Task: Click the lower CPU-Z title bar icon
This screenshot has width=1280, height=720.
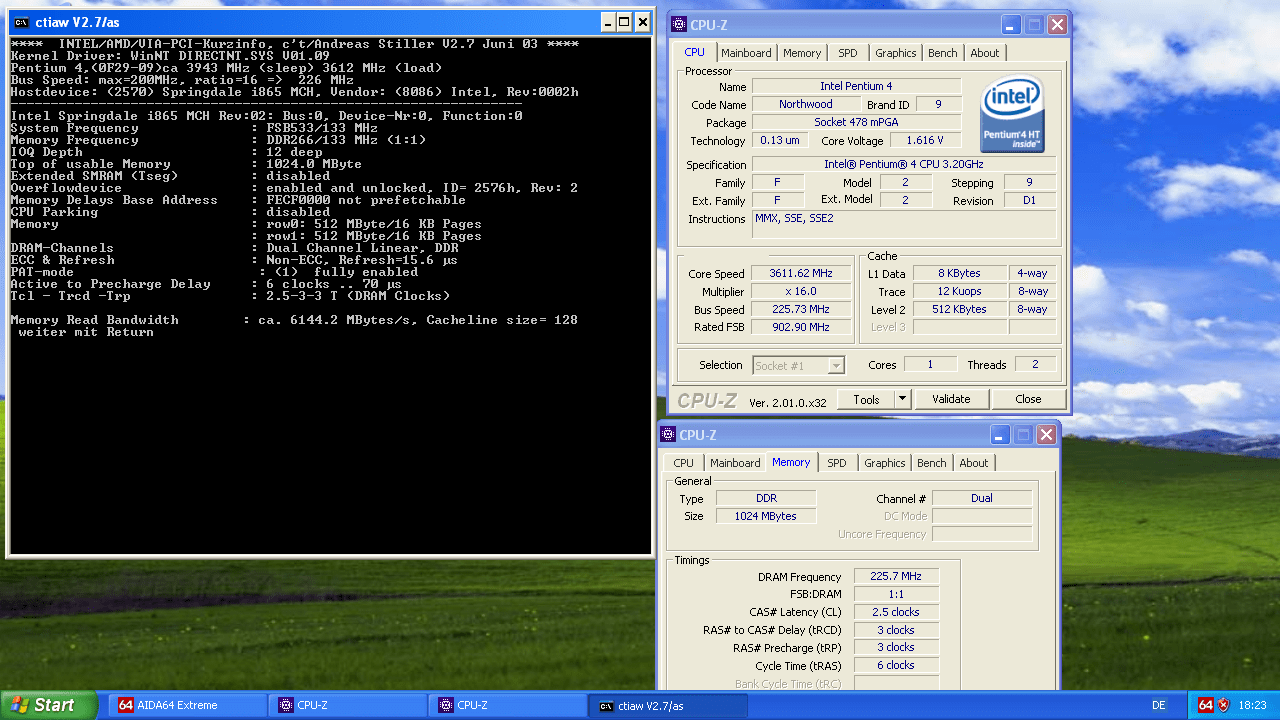Action: pyautogui.click(x=668, y=435)
